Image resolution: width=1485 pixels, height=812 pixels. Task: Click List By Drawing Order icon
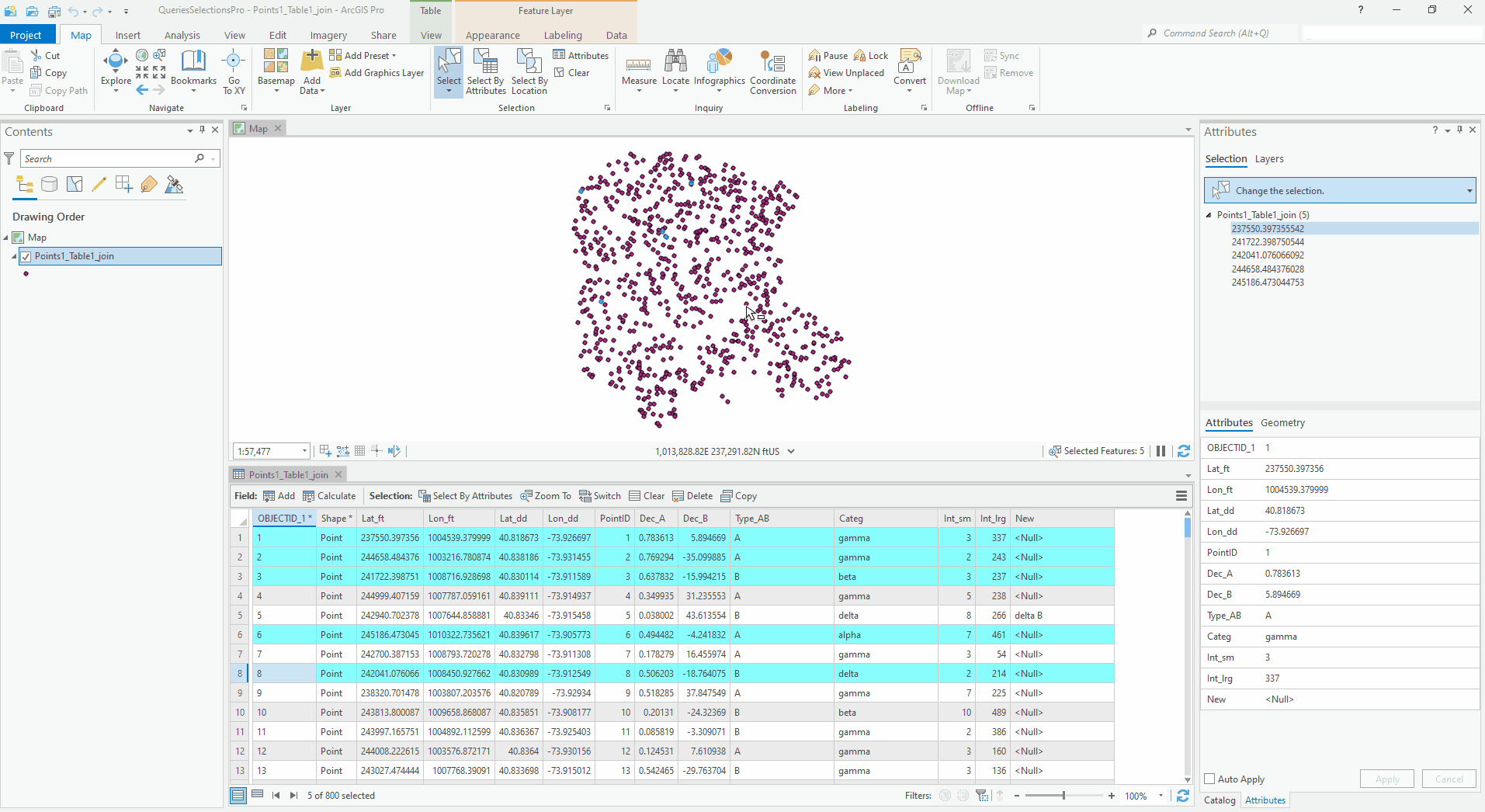25,184
